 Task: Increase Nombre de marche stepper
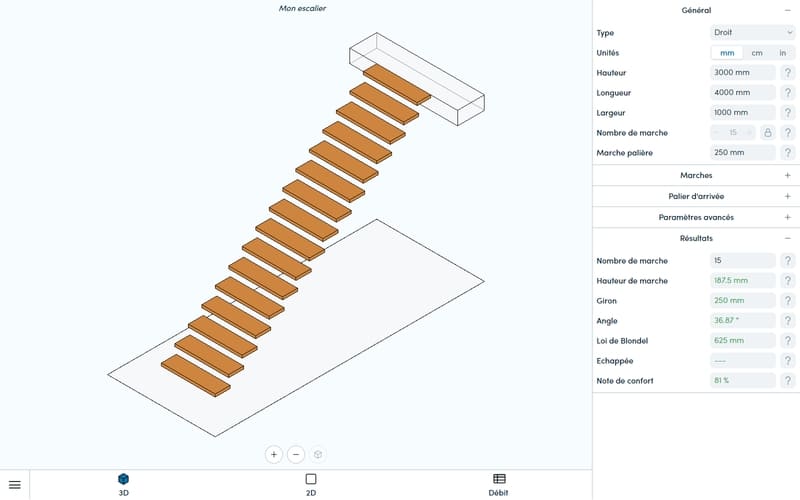pyautogui.click(x=749, y=133)
